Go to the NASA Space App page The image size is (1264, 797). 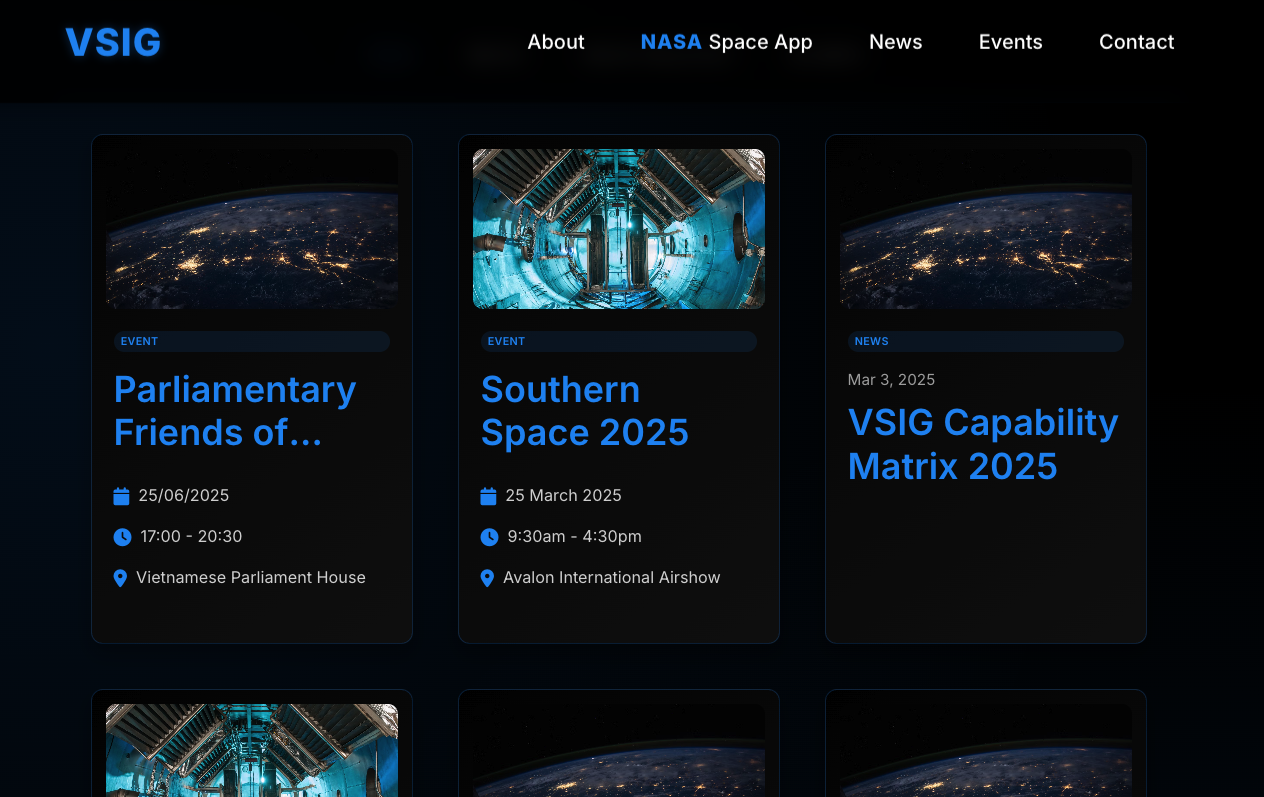pos(726,42)
